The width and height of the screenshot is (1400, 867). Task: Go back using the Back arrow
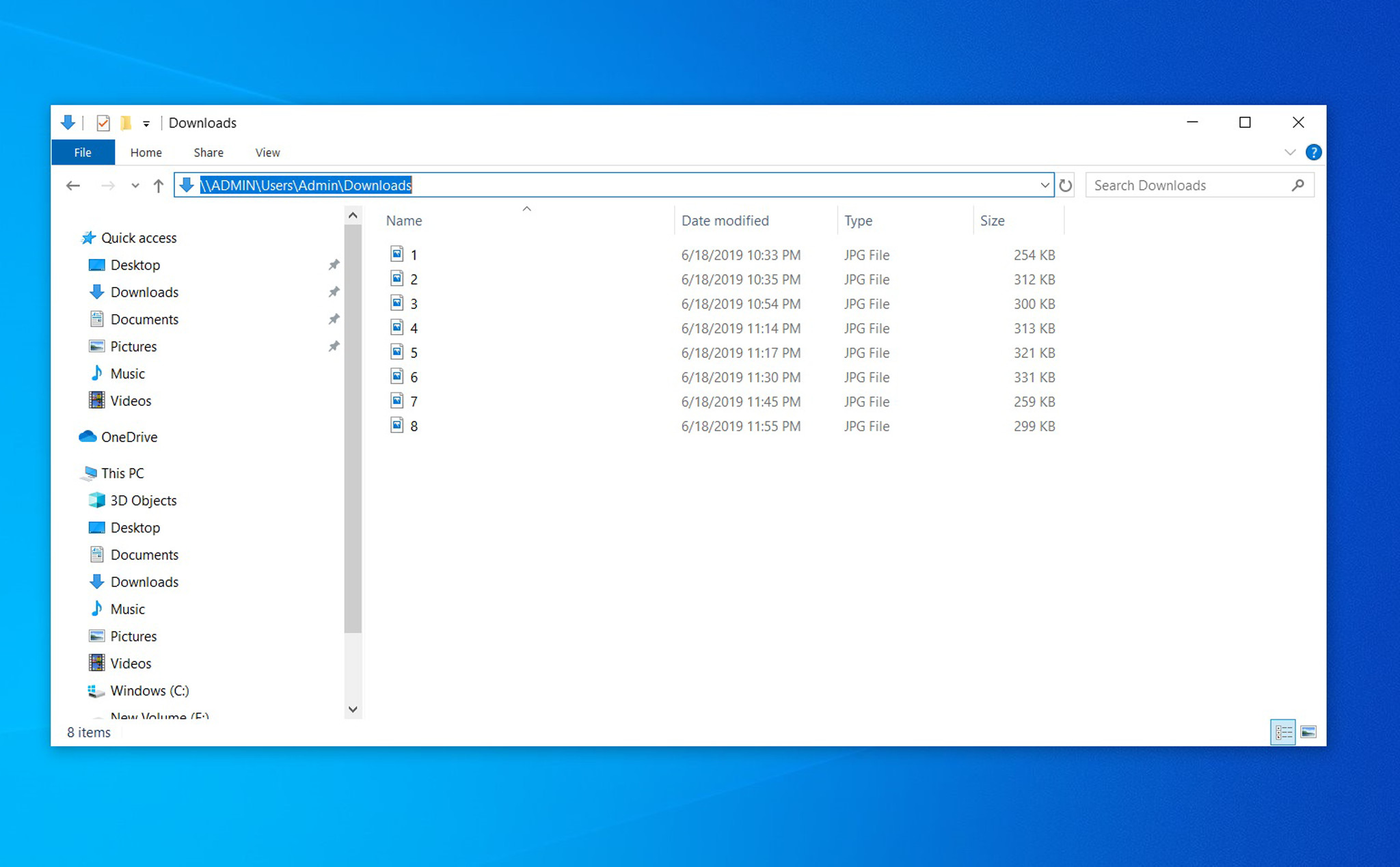point(73,186)
